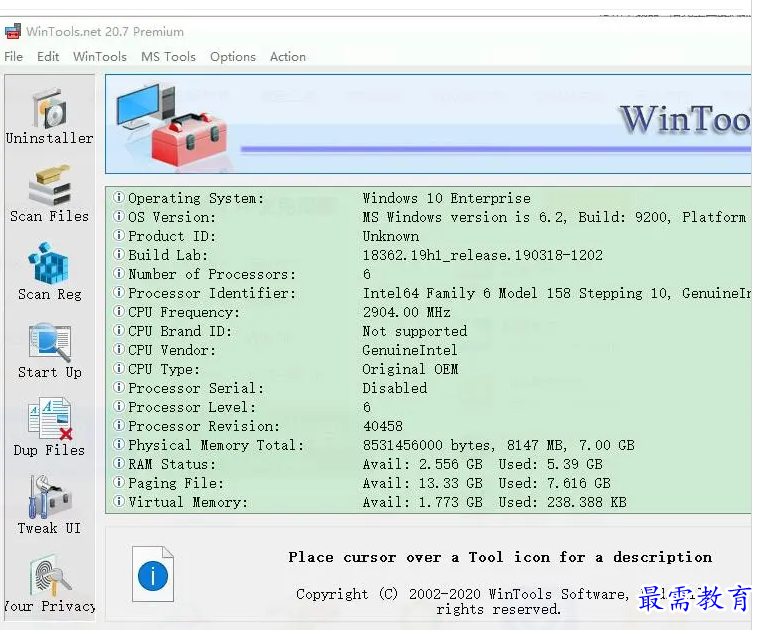The height and width of the screenshot is (630, 760).
Task: Click info icon beside Processor Serial
Action: coord(119,388)
